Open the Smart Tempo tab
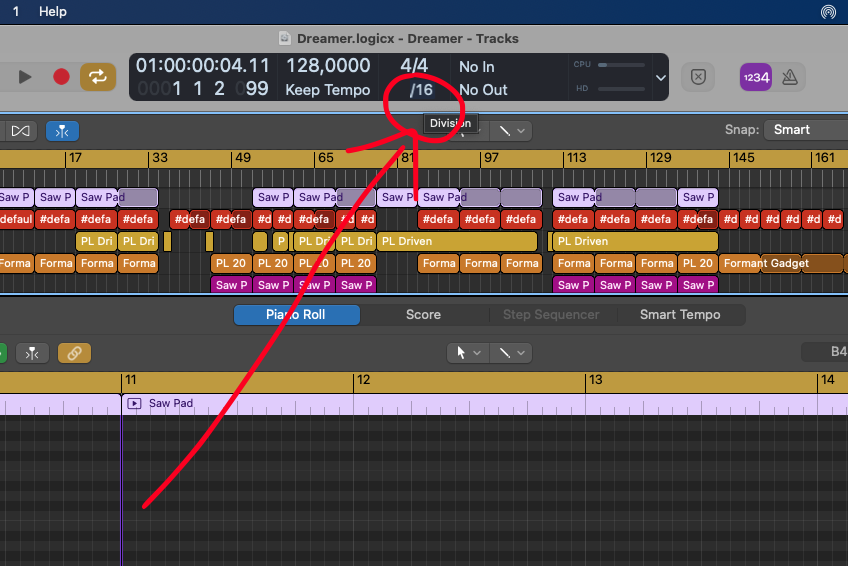Screen dimensions: 848x566 pos(680,315)
